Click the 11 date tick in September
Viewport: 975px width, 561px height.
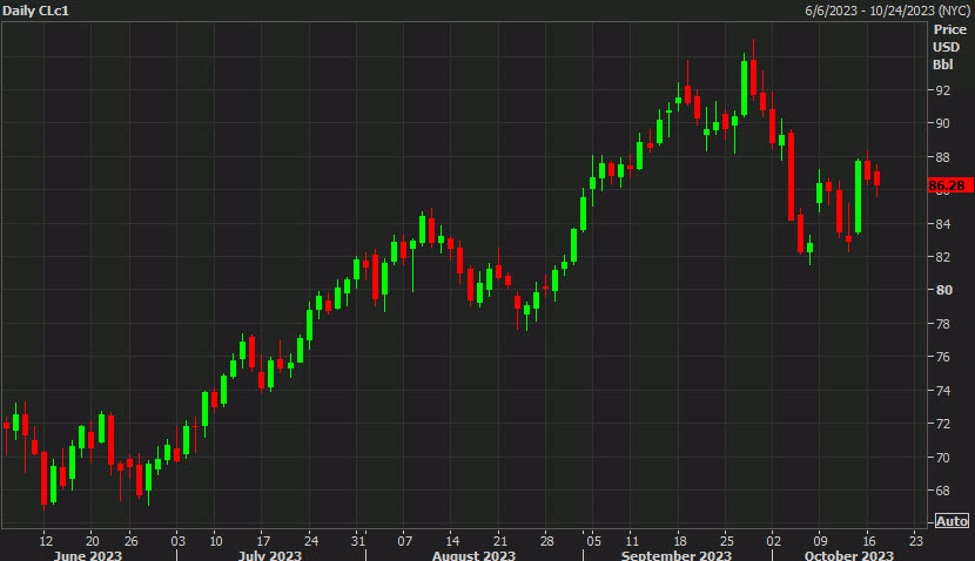[x=632, y=540]
